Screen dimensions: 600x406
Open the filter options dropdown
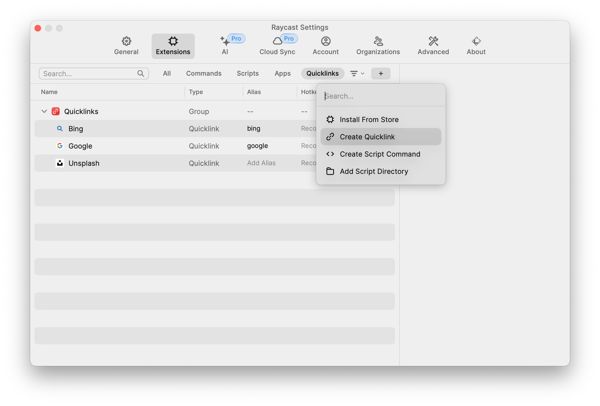click(357, 73)
